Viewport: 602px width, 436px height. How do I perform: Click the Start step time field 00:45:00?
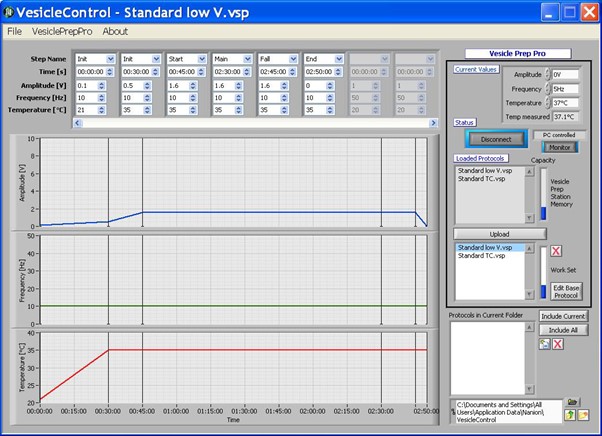[x=182, y=72]
